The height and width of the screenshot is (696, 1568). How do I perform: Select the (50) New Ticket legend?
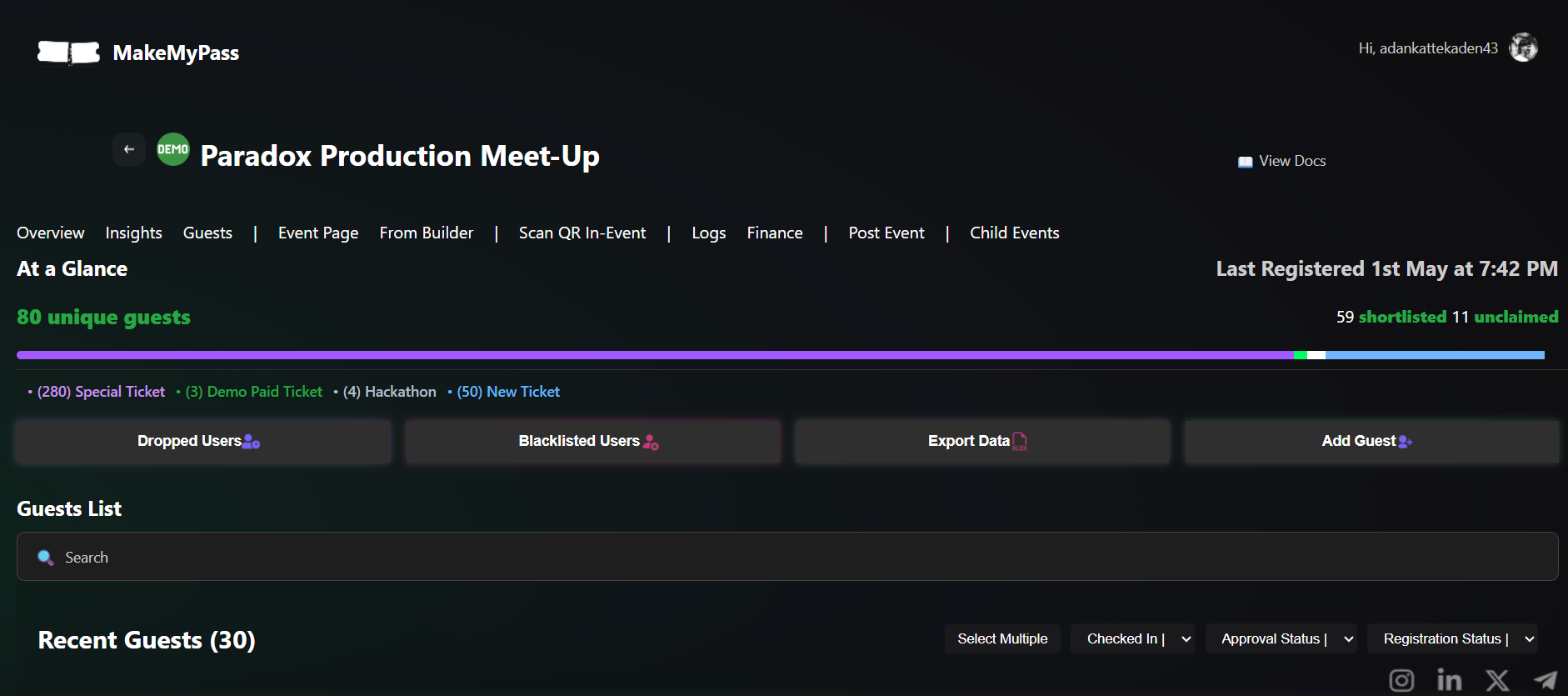pyautogui.click(x=508, y=392)
